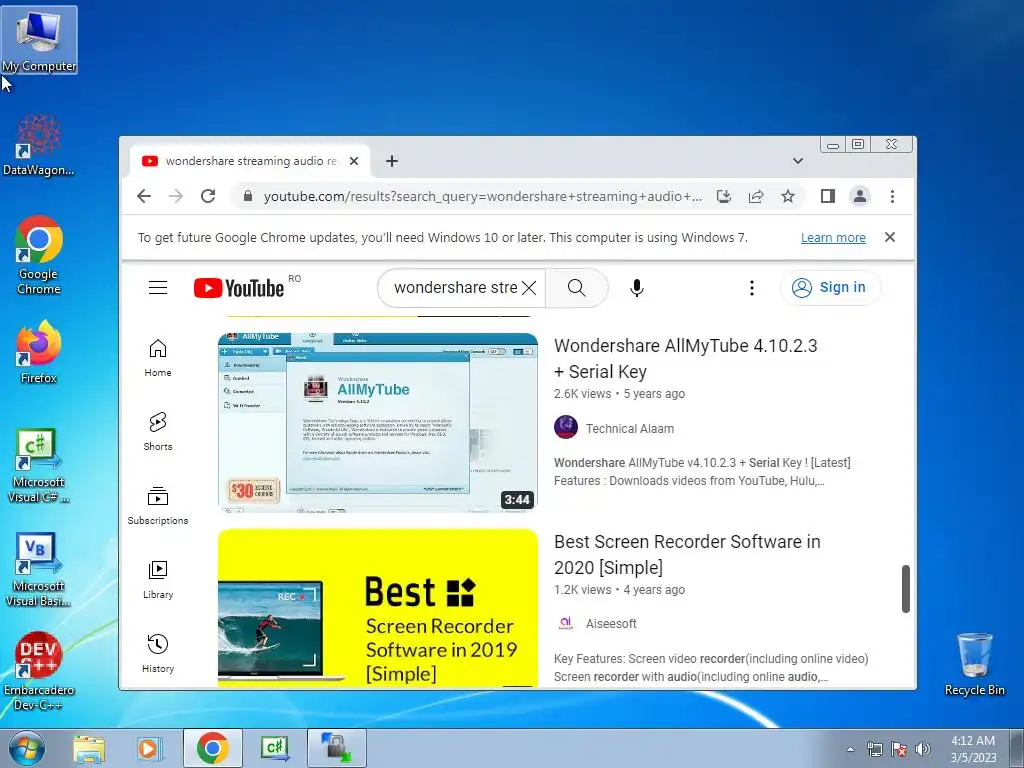Open Shorts in the YouTube sidebar
This screenshot has width=1024, height=768.
[x=158, y=432]
